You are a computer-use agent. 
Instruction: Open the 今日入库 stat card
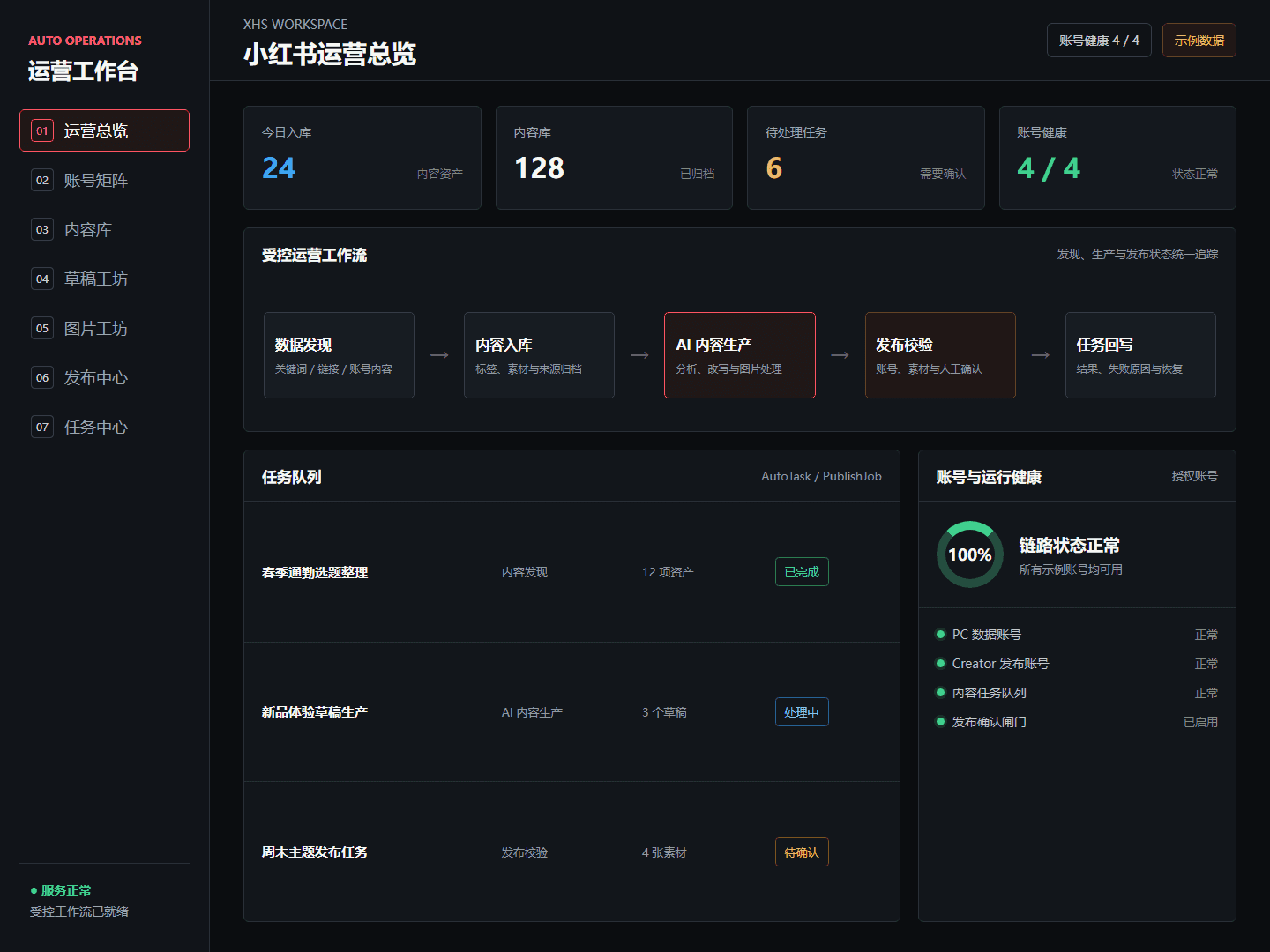coord(362,158)
